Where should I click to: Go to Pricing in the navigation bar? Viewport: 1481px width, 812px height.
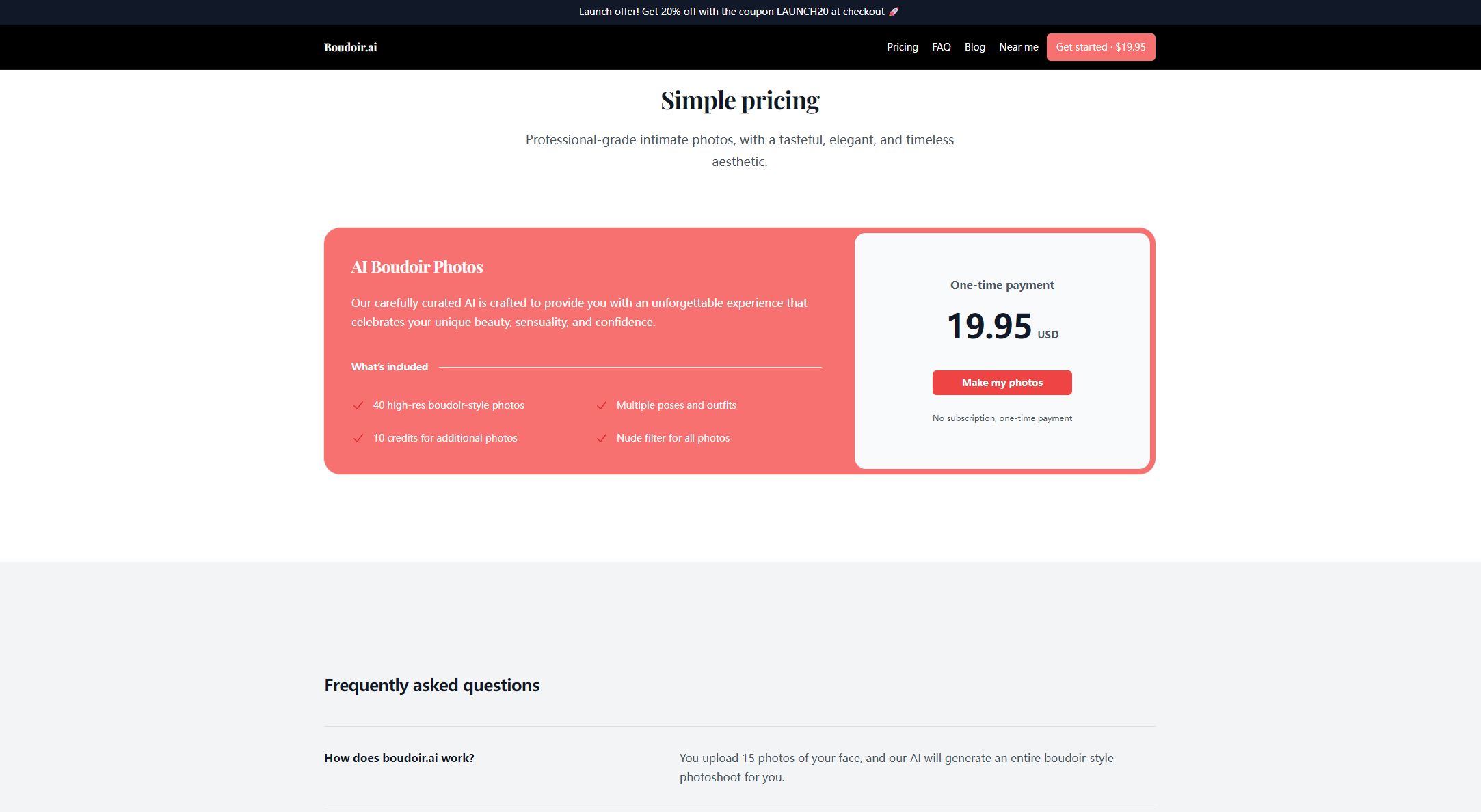903,47
